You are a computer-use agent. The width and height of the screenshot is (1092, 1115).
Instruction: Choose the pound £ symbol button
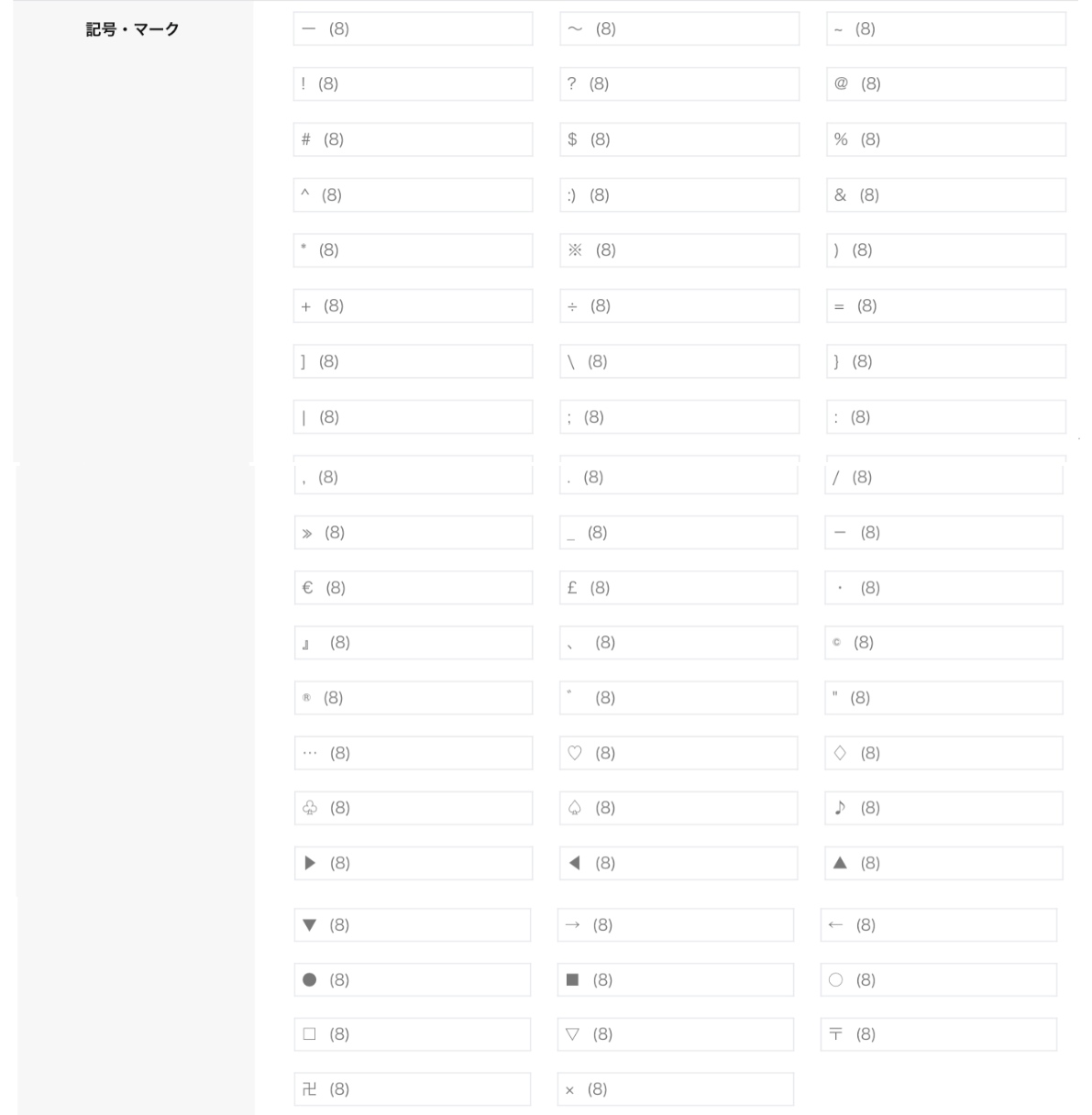[678, 588]
